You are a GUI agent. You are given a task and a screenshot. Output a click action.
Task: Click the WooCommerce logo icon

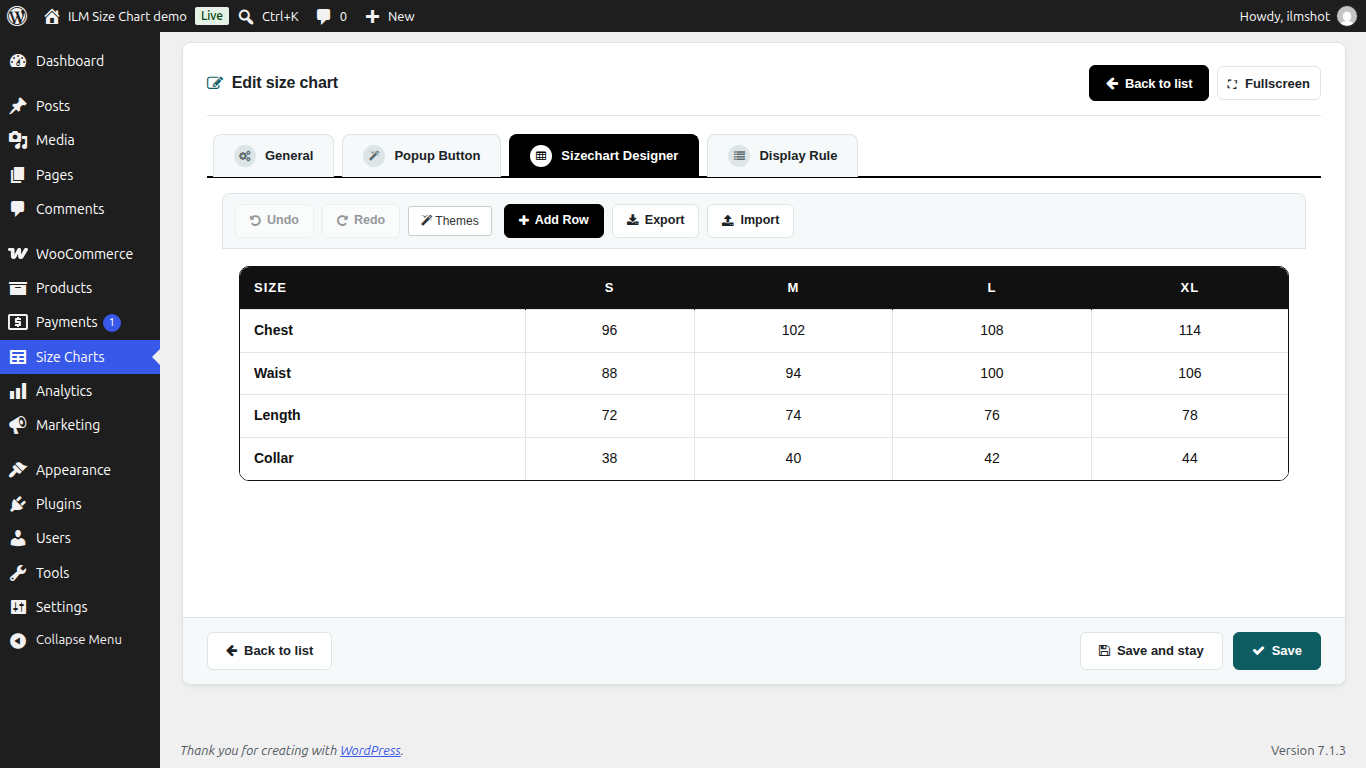click(x=18, y=254)
